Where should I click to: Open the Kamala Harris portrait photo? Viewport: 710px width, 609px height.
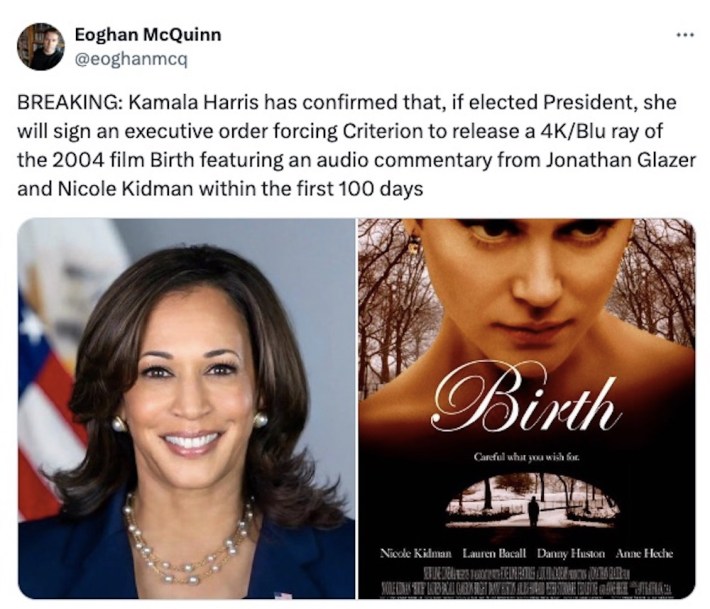coord(186,408)
